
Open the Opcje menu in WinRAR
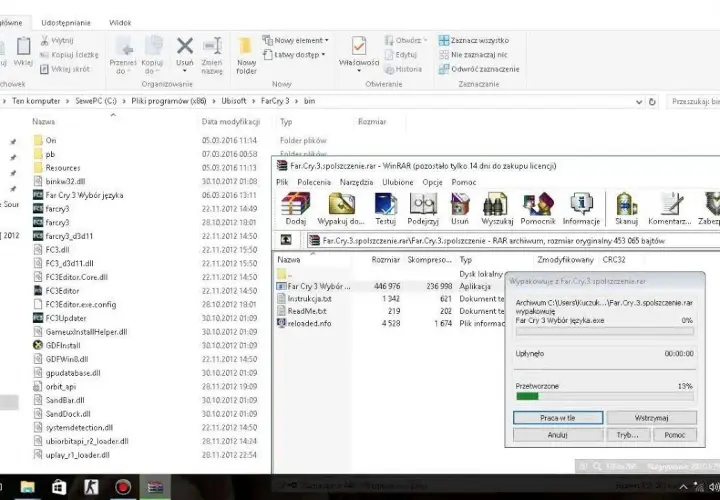(x=432, y=182)
